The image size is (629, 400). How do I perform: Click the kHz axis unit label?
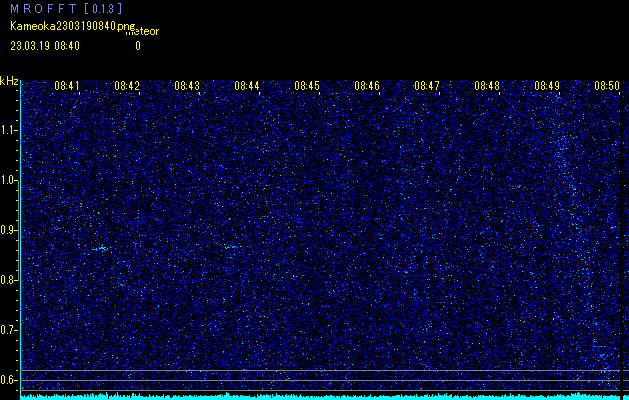(9, 81)
